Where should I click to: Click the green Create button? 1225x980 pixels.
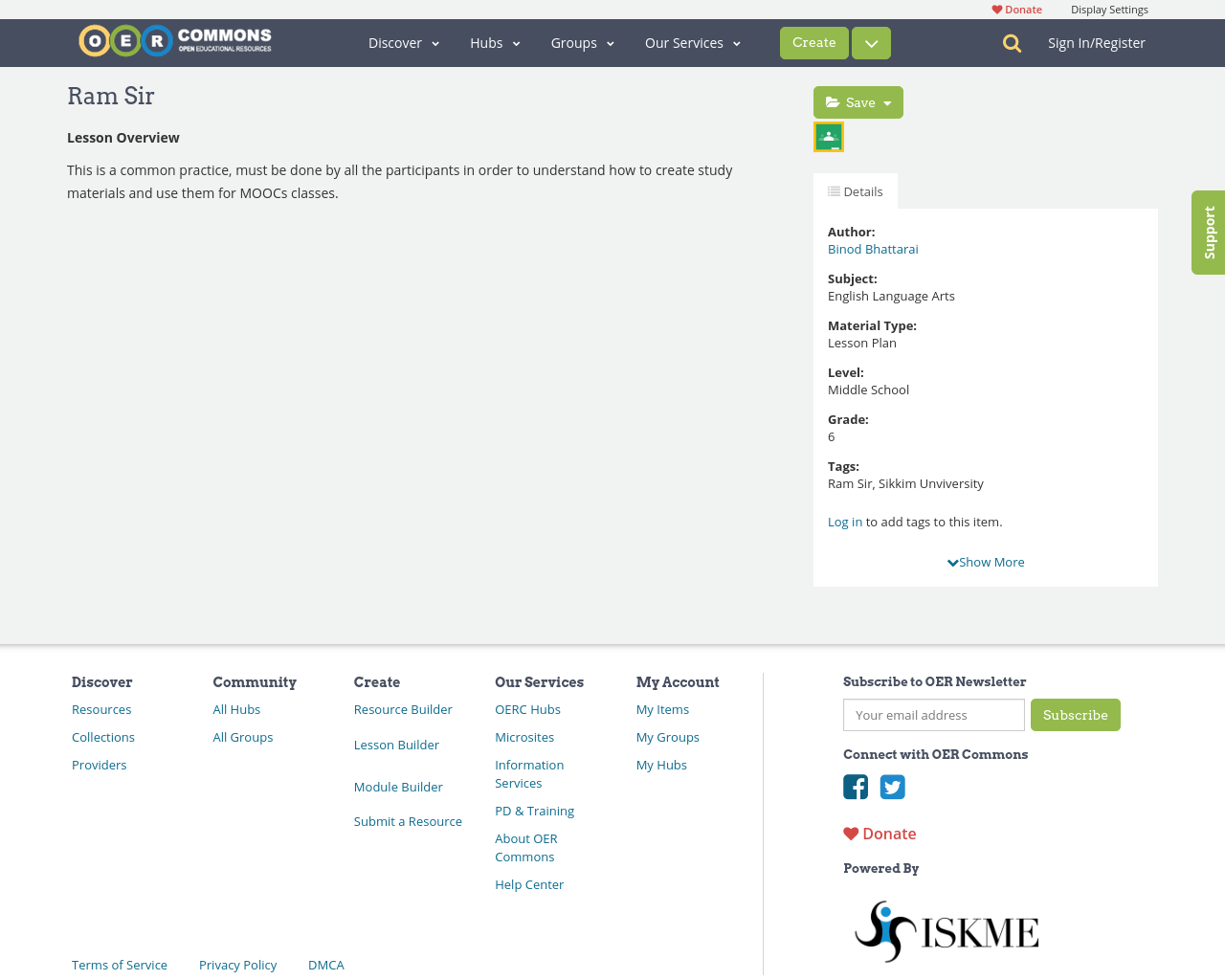coord(814,43)
